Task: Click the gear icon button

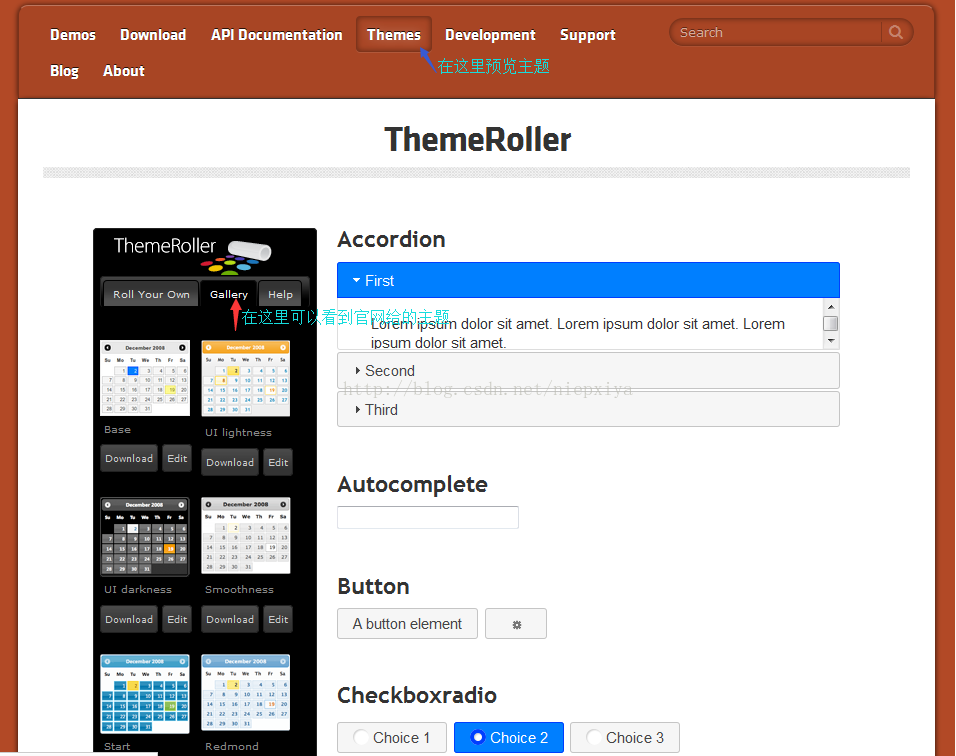Action: [x=516, y=624]
